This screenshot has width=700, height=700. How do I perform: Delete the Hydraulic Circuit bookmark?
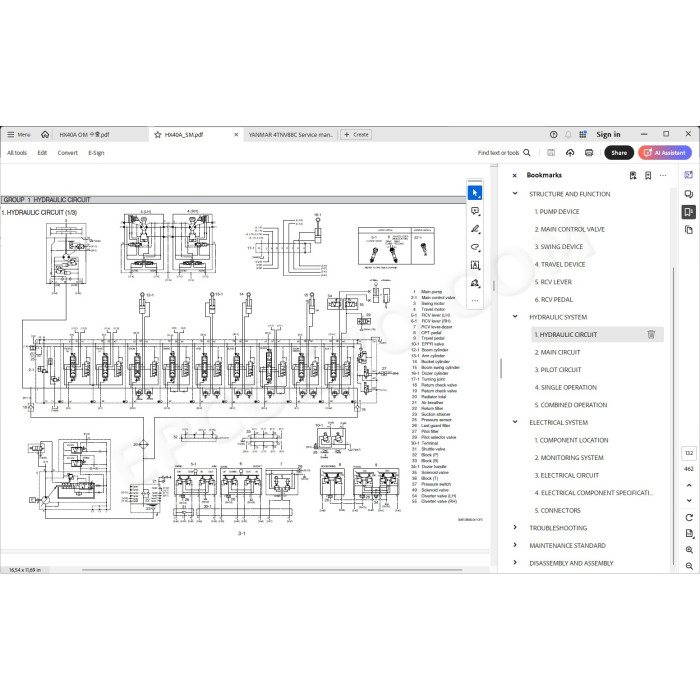point(651,334)
